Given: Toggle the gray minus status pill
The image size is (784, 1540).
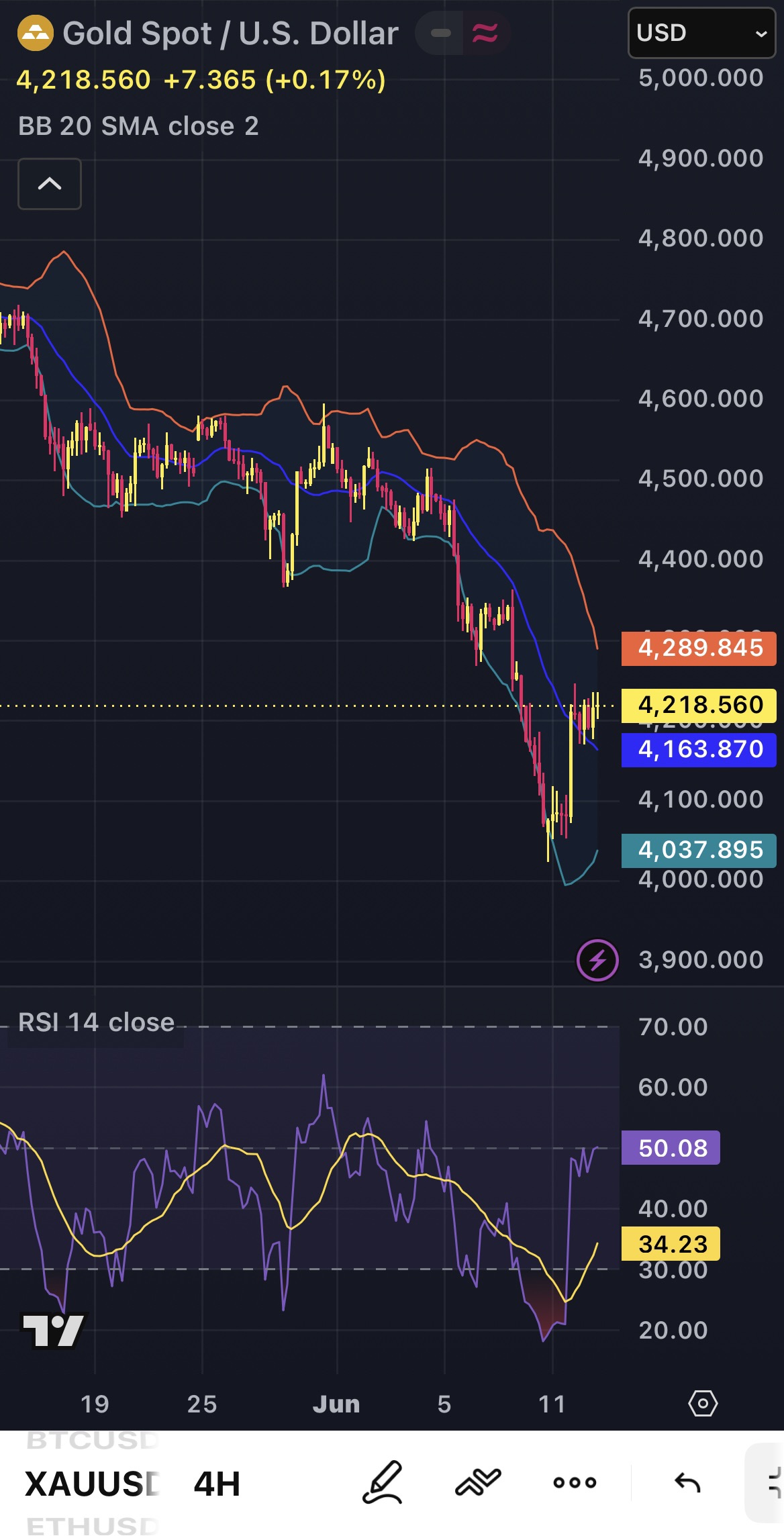Looking at the screenshot, I should pyautogui.click(x=440, y=33).
